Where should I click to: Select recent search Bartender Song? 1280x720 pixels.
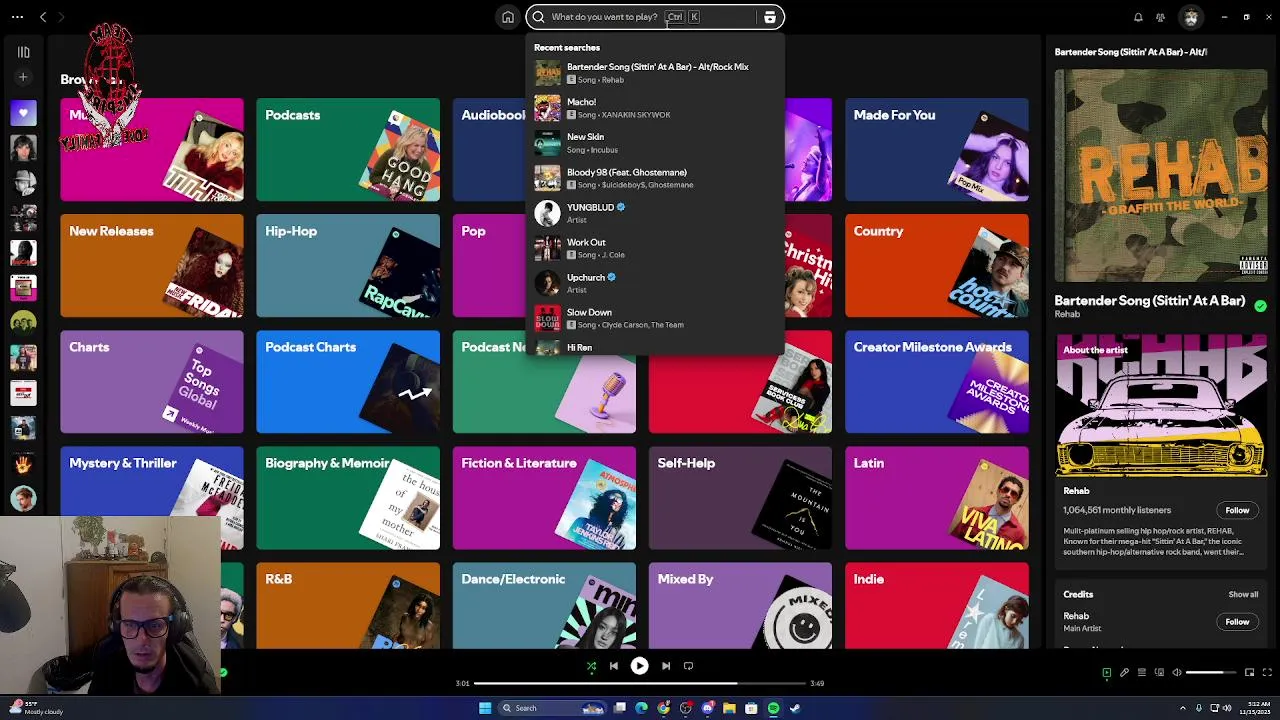point(655,73)
